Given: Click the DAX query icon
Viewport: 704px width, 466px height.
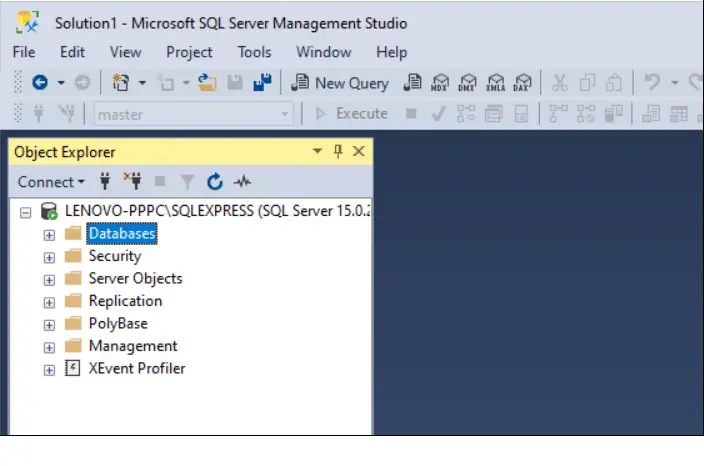Looking at the screenshot, I should [x=522, y=83].
